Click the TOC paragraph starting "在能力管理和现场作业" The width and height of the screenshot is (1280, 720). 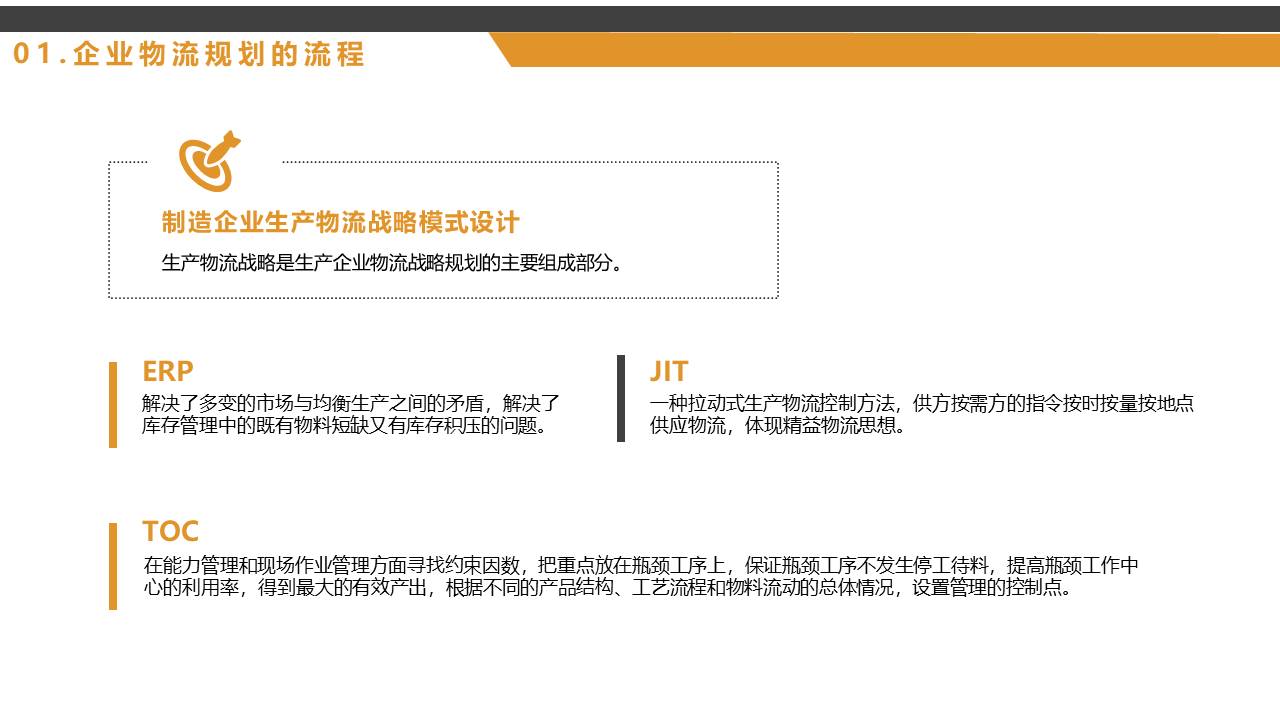pyautogui.click(x=641, y=577)
